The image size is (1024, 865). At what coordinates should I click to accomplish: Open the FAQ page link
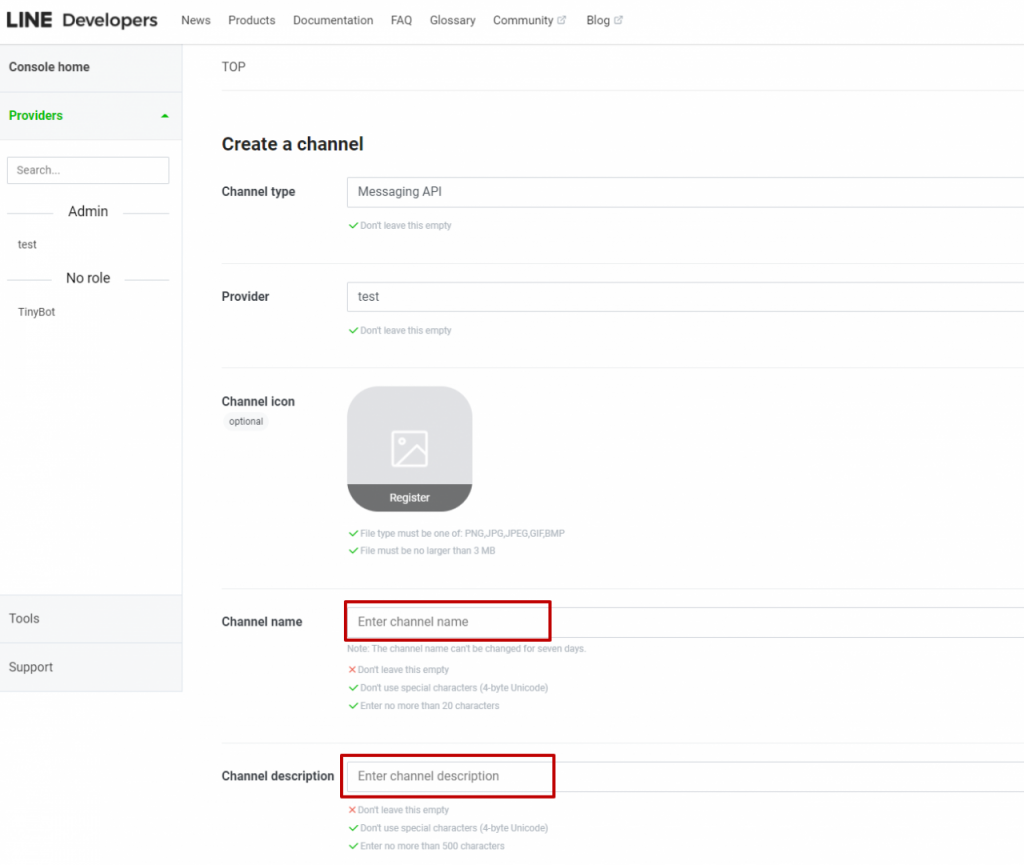point(401,20)
